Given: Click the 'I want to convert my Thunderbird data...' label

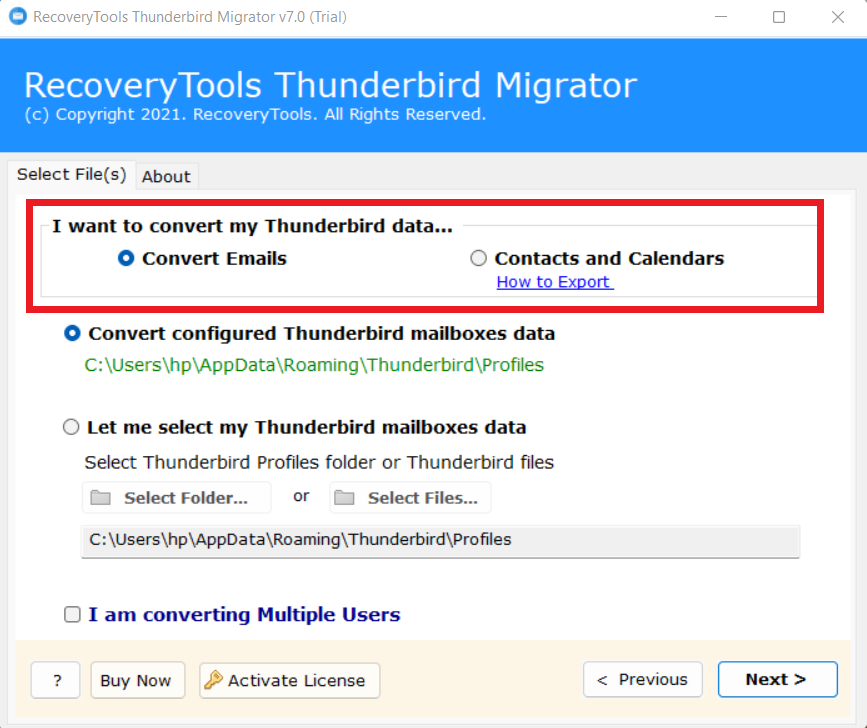Looking at the screenshot, I should click(x=252, y=226).
